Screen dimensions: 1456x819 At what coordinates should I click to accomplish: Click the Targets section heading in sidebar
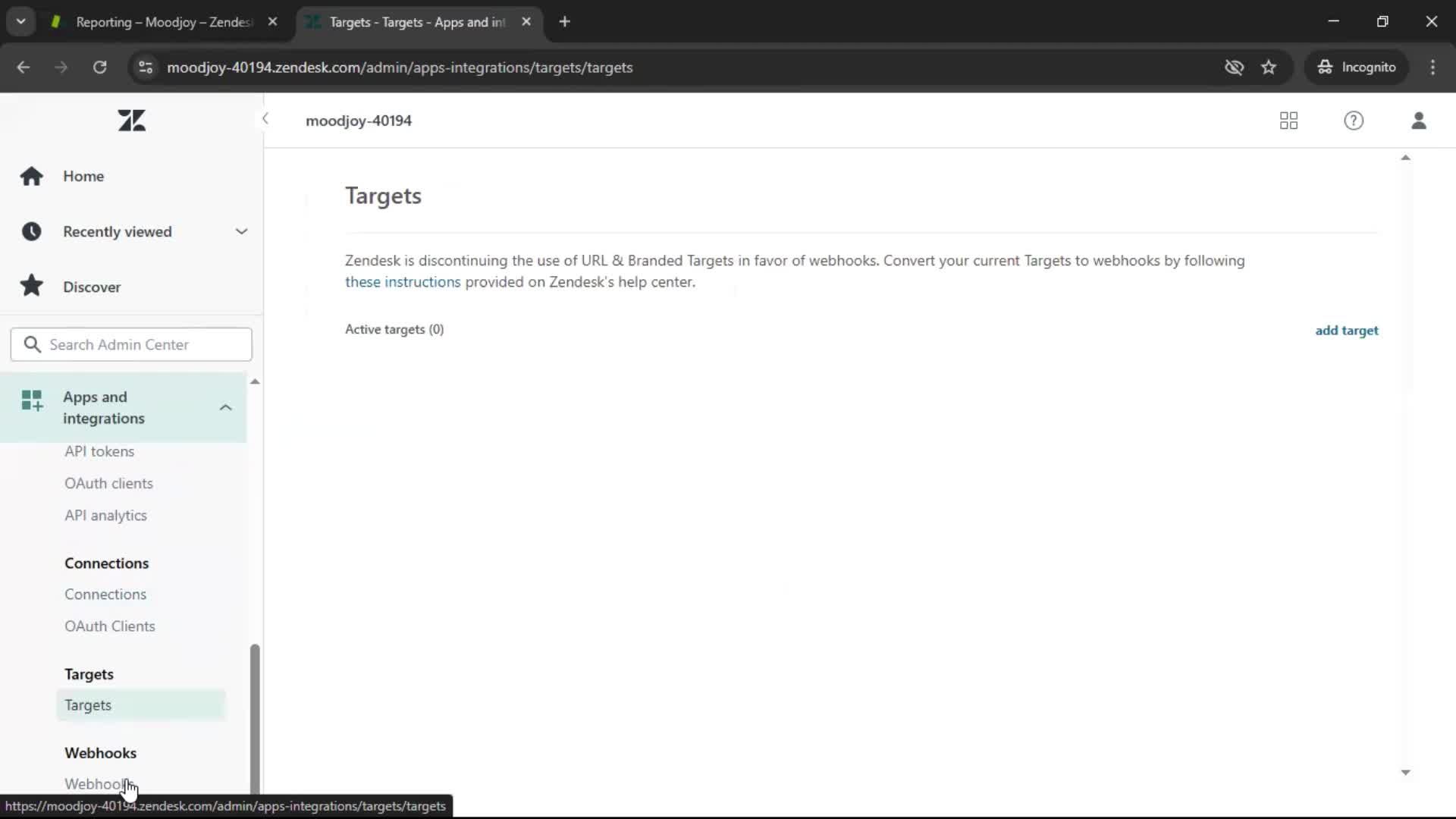click(89, 674)
